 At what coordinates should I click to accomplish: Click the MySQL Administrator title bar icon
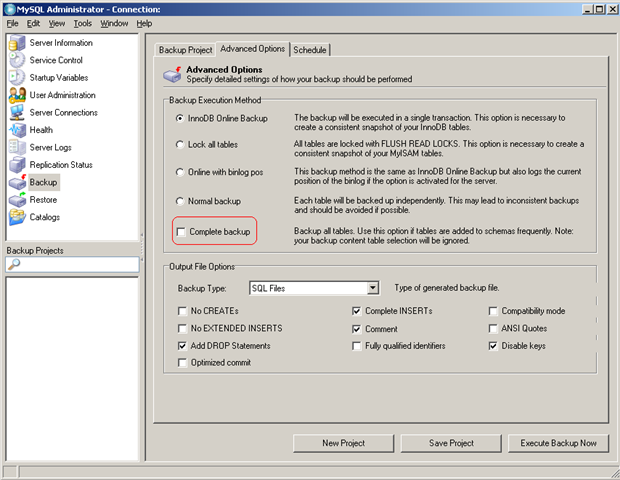(9, 9)
